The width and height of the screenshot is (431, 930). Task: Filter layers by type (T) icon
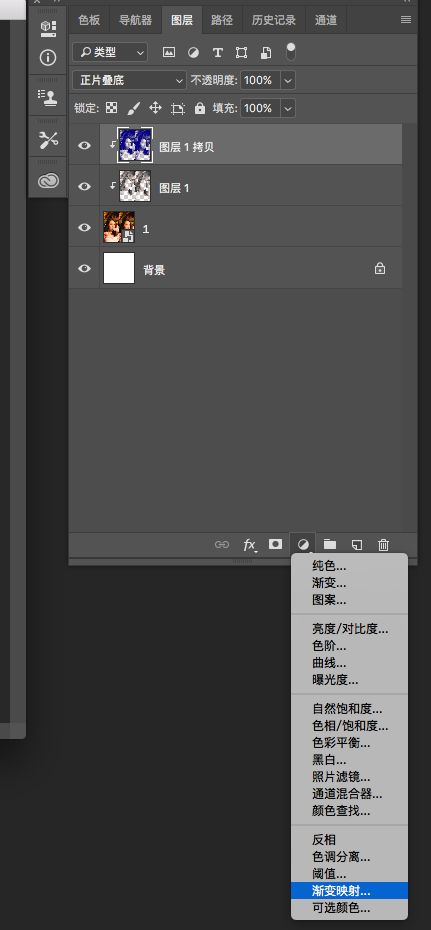tap(218, 52)
